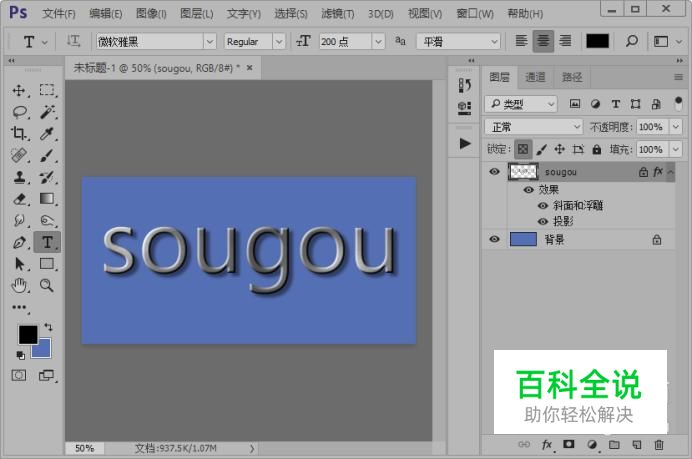Select the Move tool

pyautogui.click(x=19, y=90)
